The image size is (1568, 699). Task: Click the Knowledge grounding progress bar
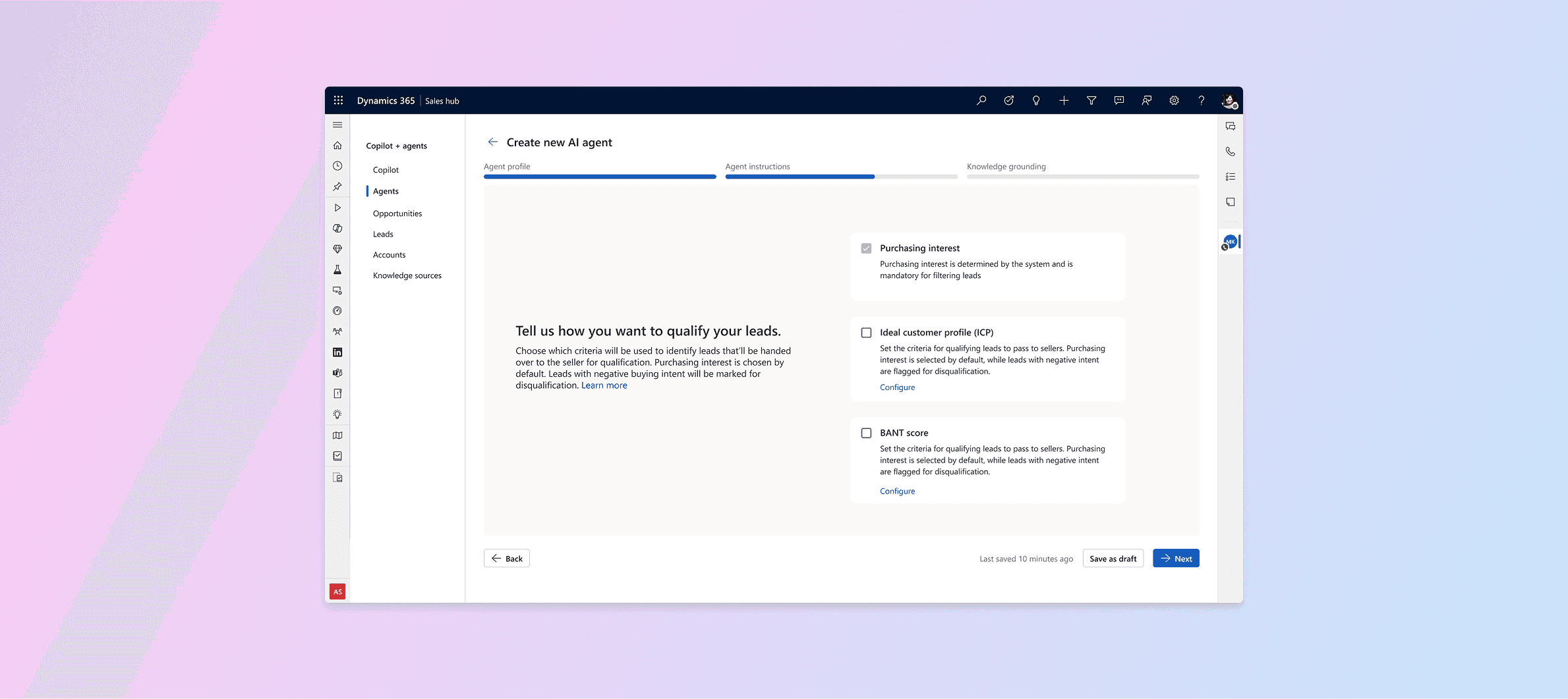point(1083,177)
